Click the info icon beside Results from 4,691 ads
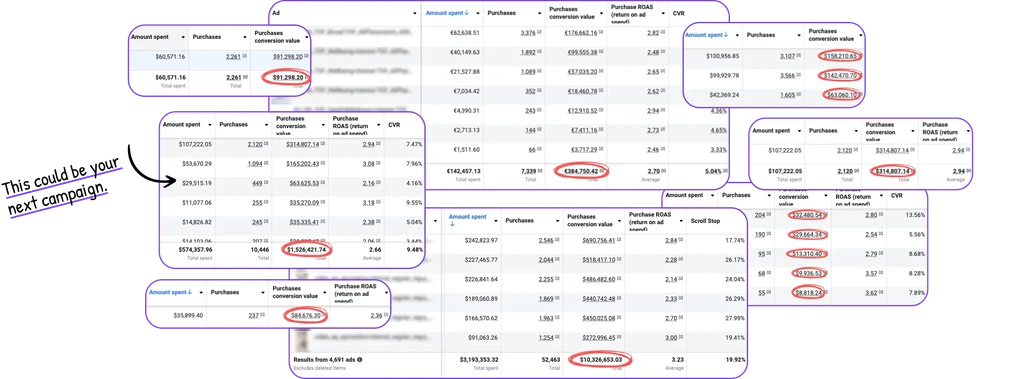This screenshot has width=1024, height=379. point(360,359)
